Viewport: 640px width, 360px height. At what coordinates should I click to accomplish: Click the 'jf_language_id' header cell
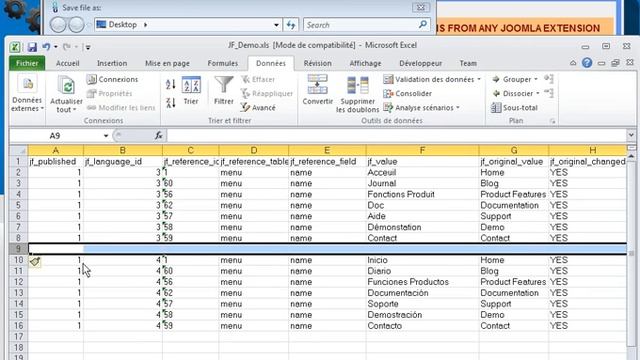pyautogui.click(x=122, y=162)
